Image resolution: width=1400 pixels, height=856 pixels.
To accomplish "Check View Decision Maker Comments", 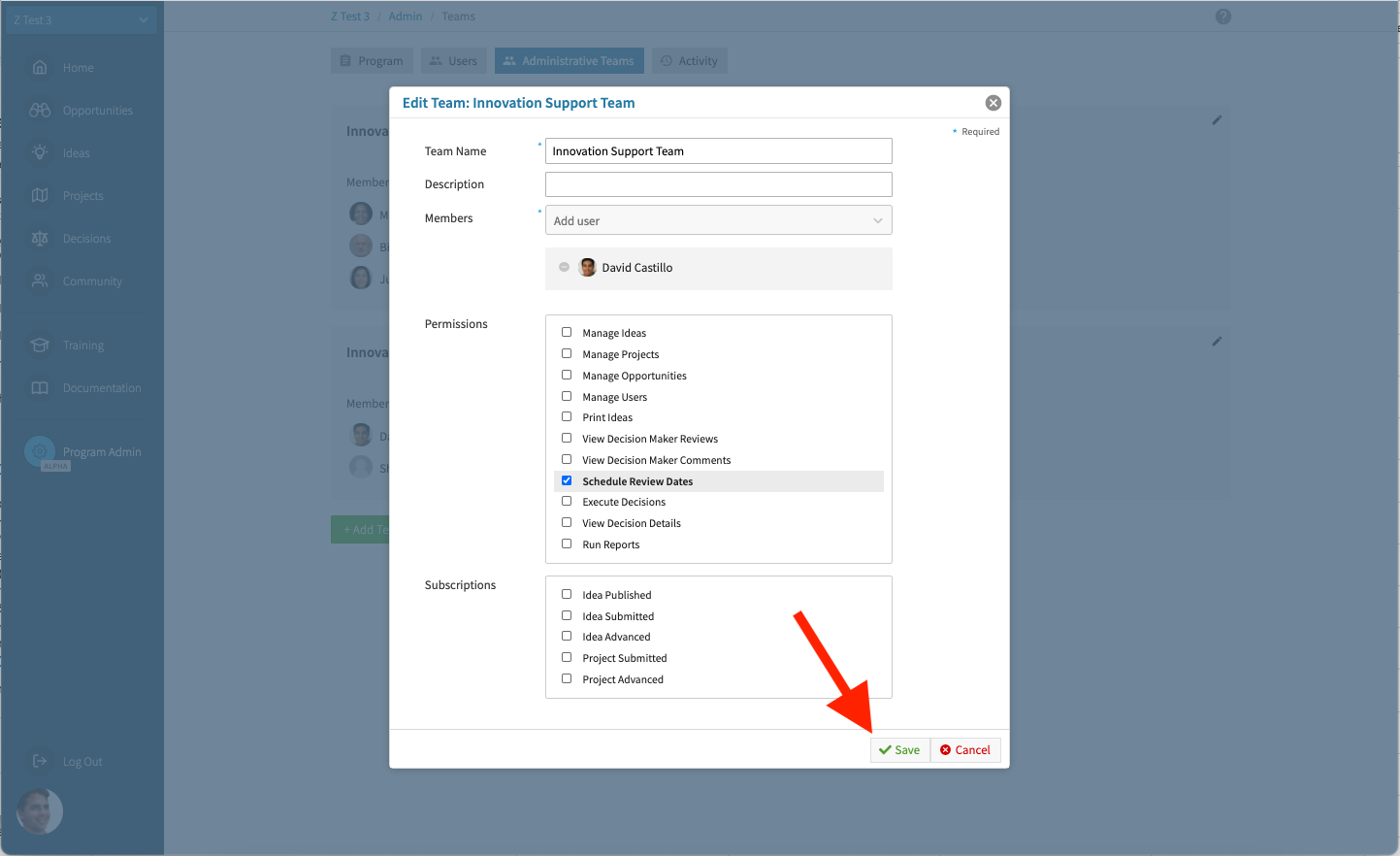I will coord(567,459).
